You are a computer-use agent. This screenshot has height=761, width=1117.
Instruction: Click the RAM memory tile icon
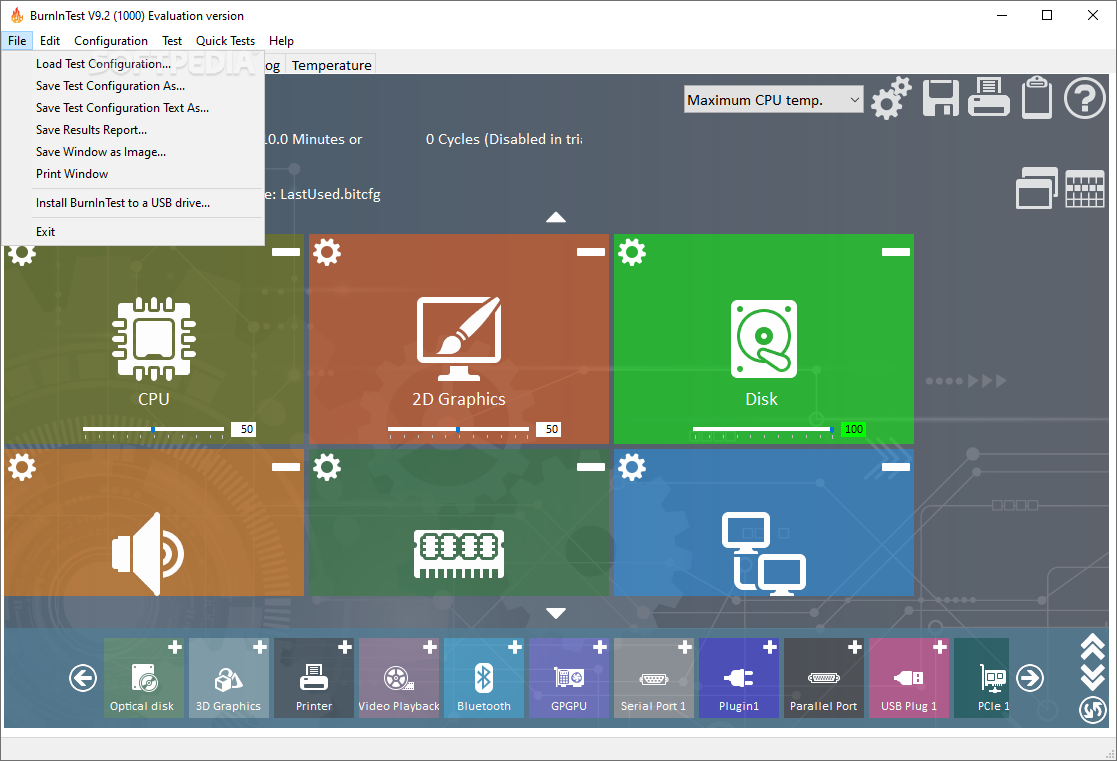coord(459,554)
